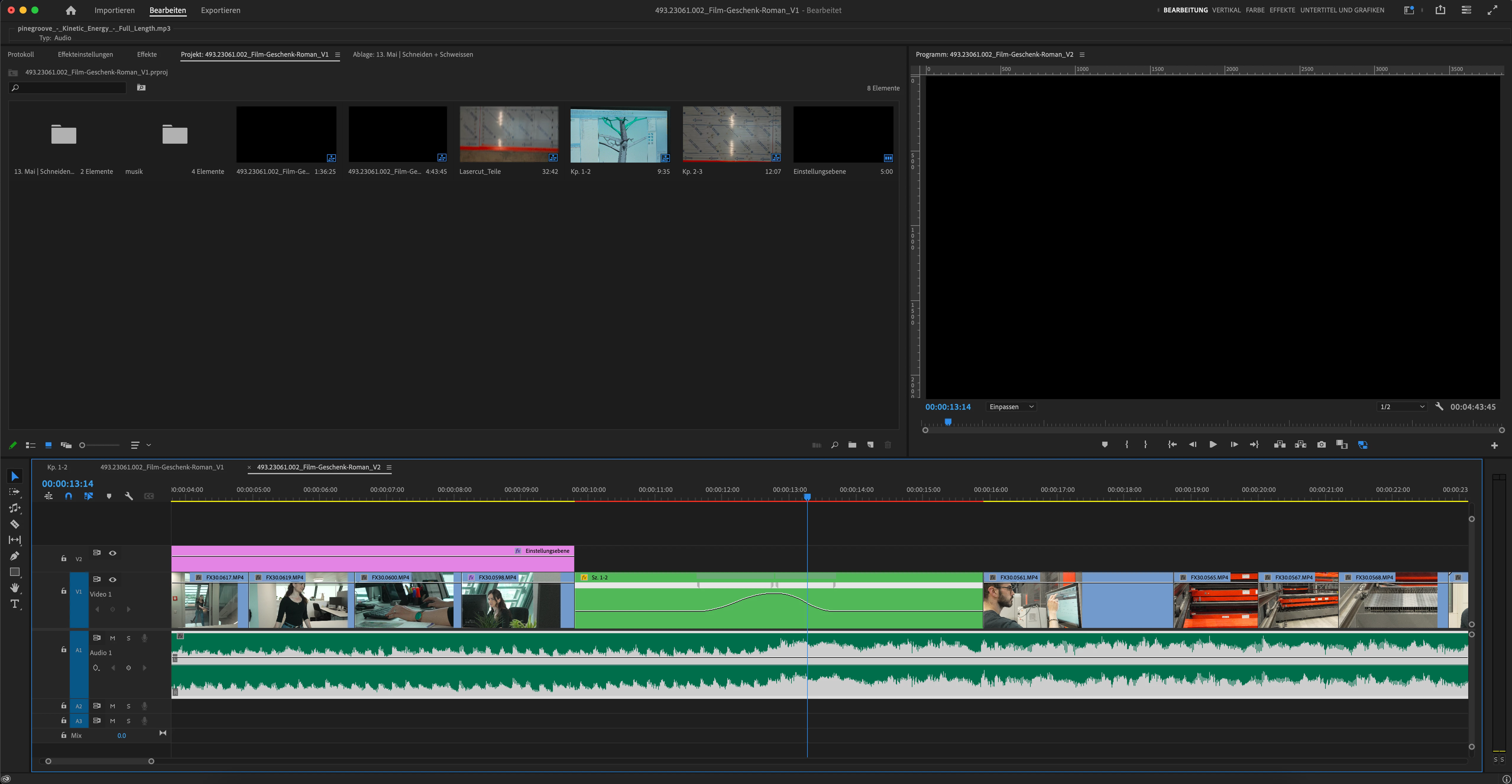Click the Lasercut_Teile thumbnail
Screen dimensions: 1512x784
coord(508,135)
